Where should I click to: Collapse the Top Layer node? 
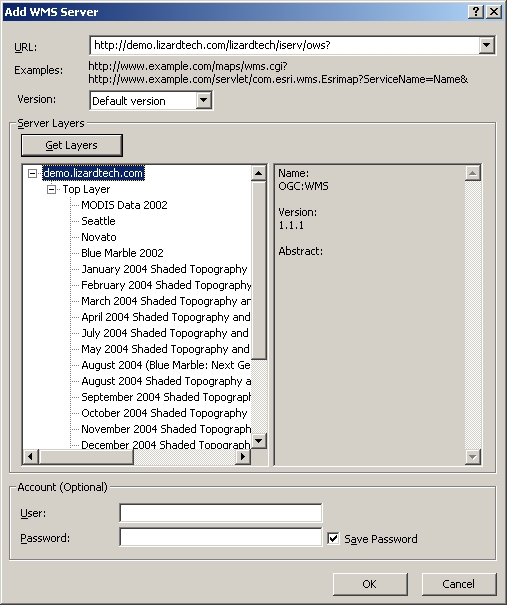pyautogui.click(x=51, y=189)
